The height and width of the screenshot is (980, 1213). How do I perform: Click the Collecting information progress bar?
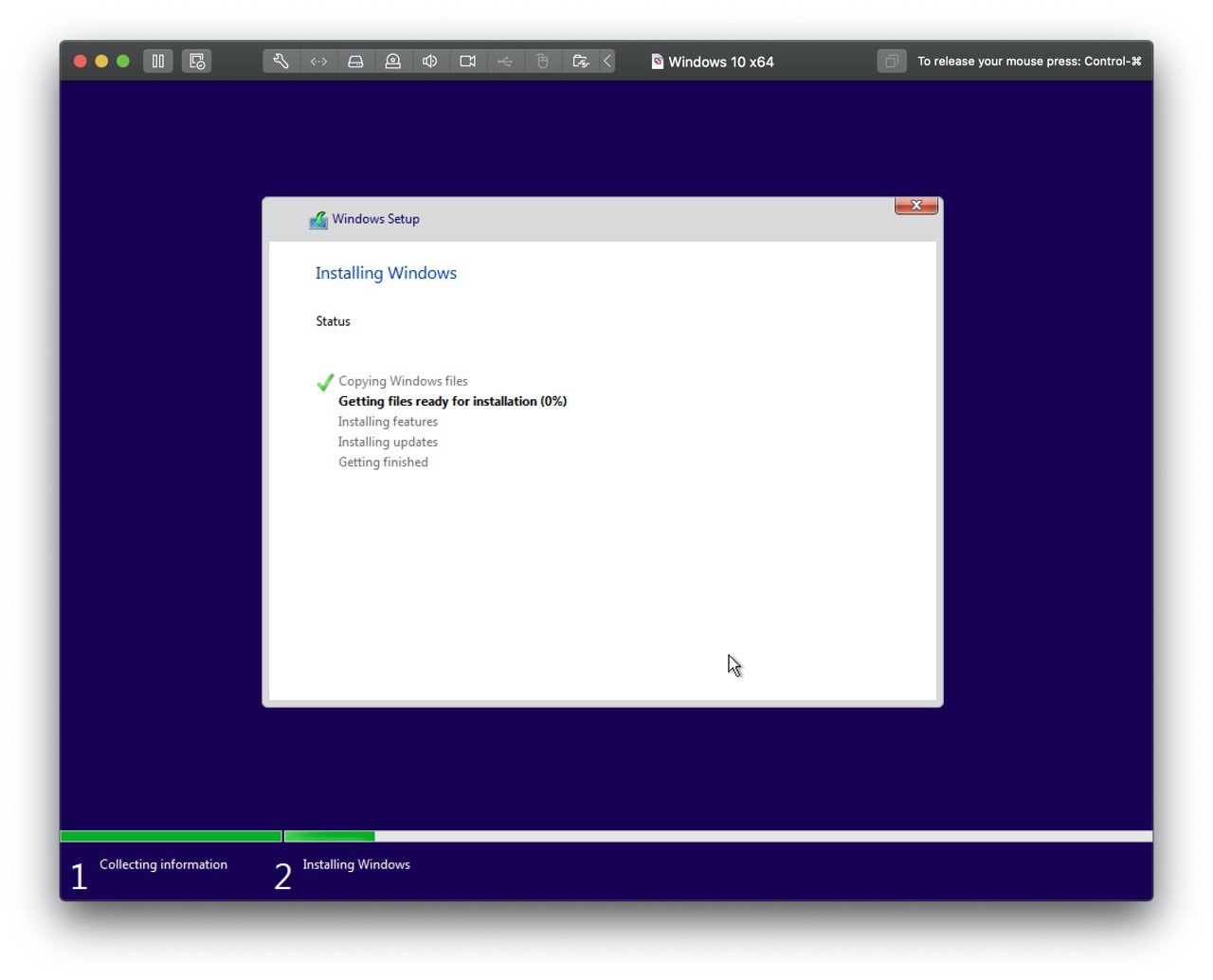point(172,836)
